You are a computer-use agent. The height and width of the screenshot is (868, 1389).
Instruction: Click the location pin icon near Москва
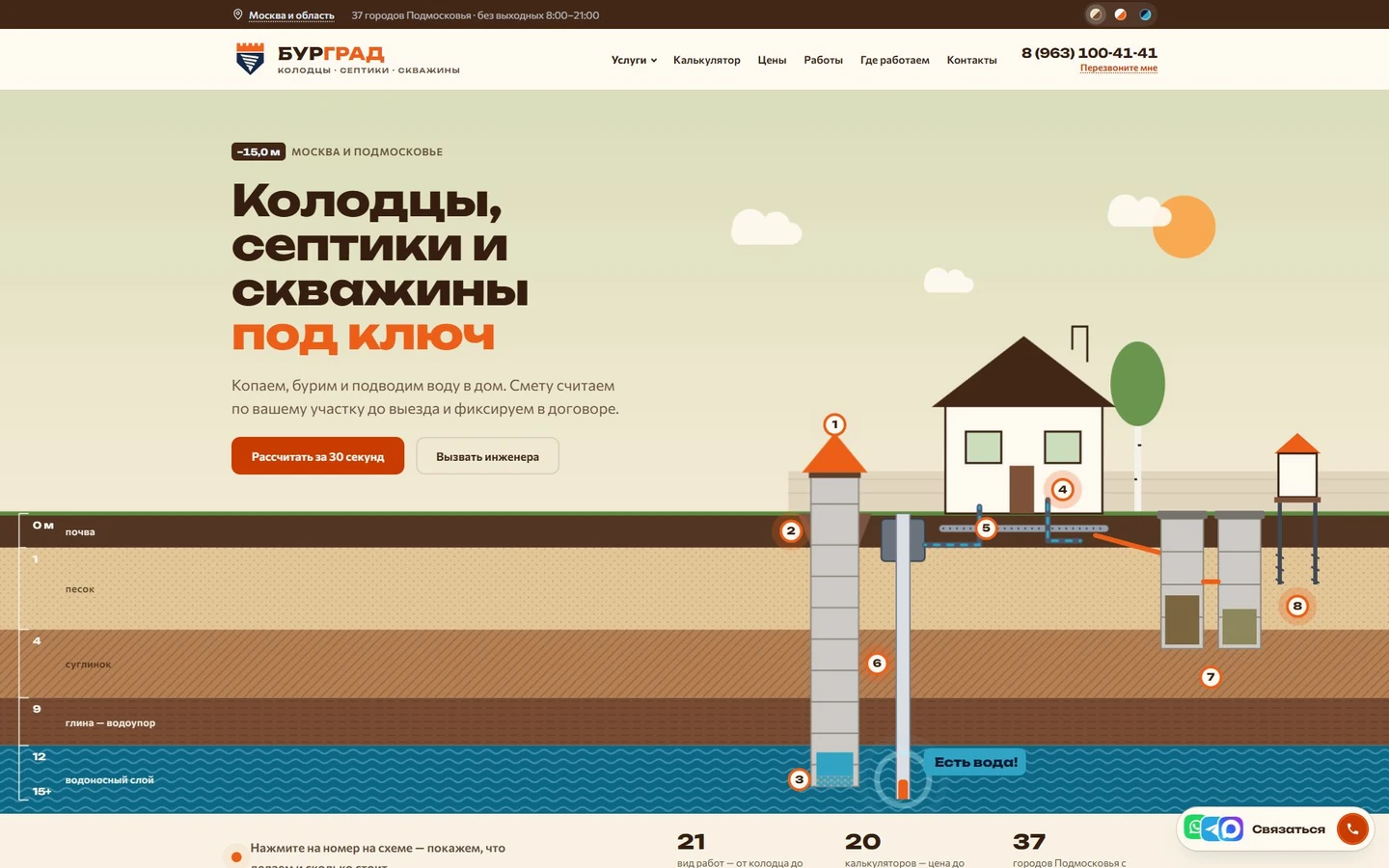(237, 14)
